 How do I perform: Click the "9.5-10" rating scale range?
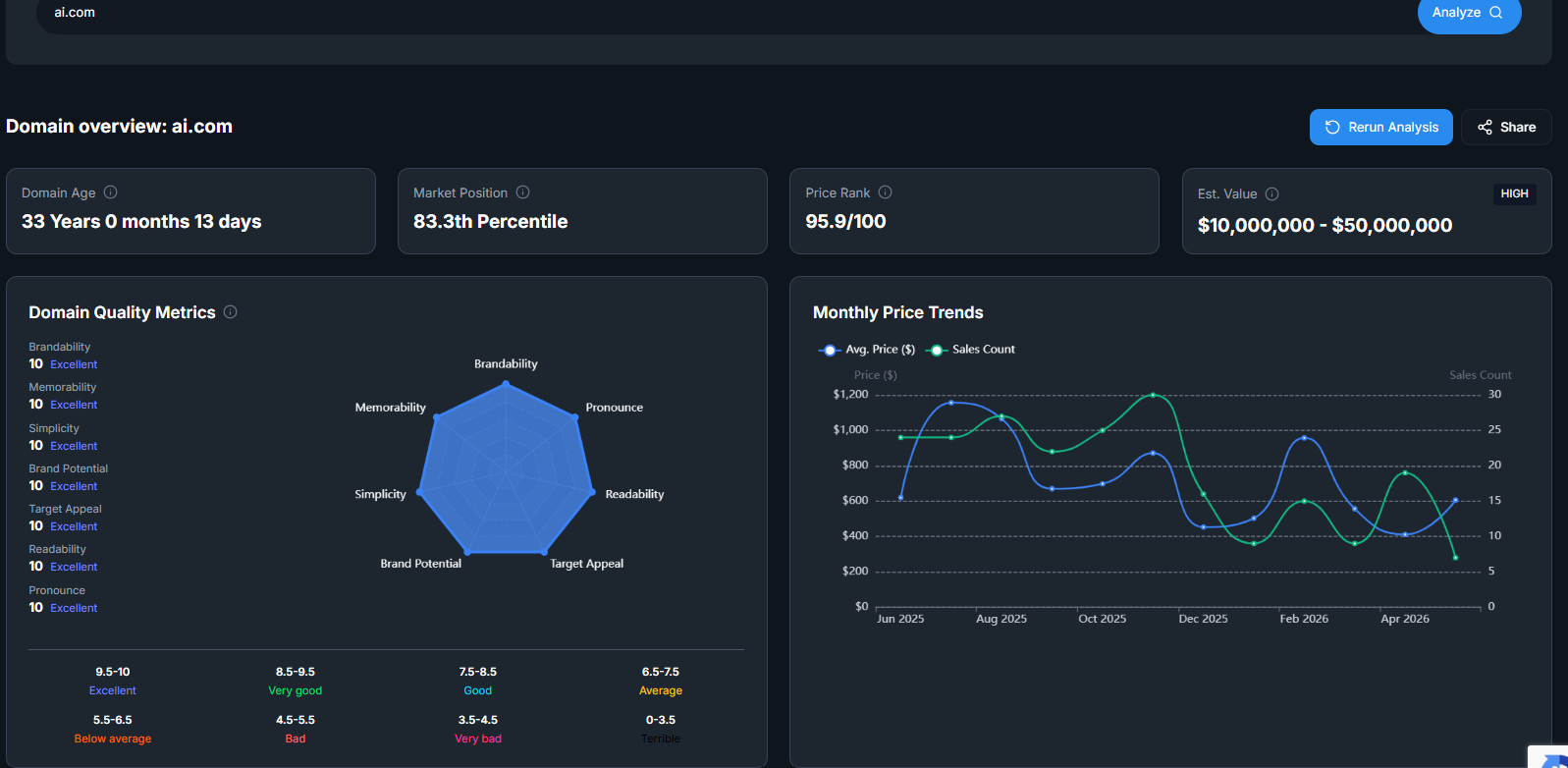(x=113, y=673)
